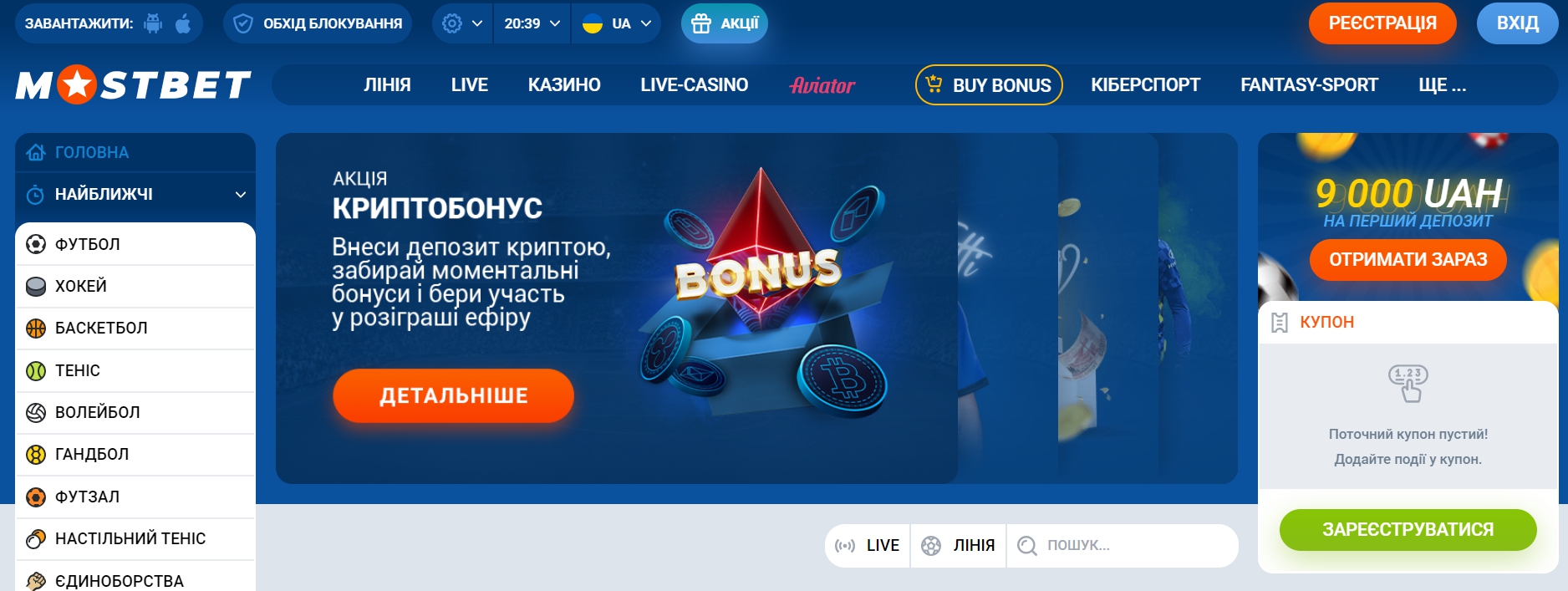Go to the КАЗИНО menu item
The image size is (1568, 591).
pos(564,84)
